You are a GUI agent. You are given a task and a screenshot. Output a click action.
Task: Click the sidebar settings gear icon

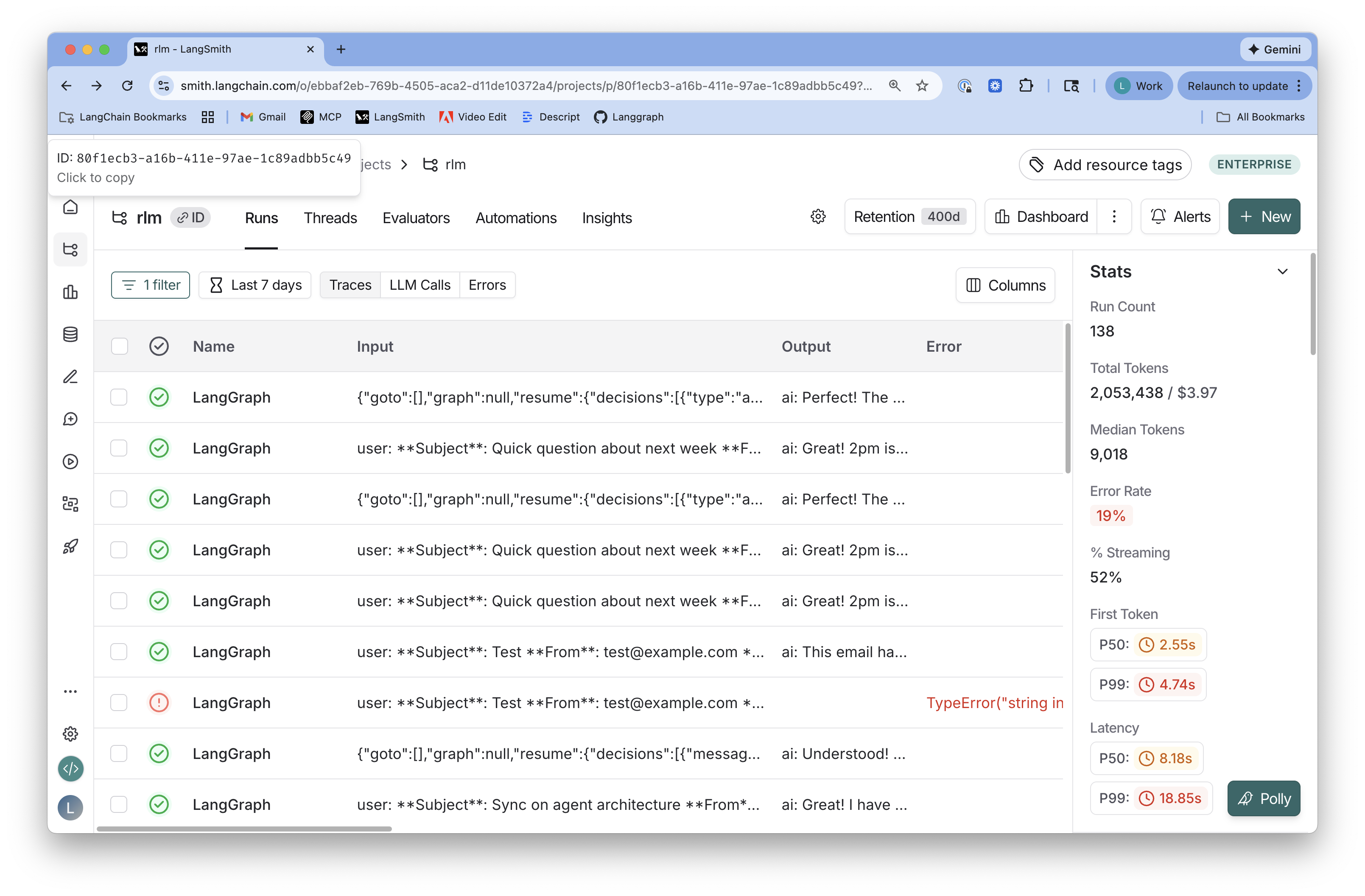point(70,734)
